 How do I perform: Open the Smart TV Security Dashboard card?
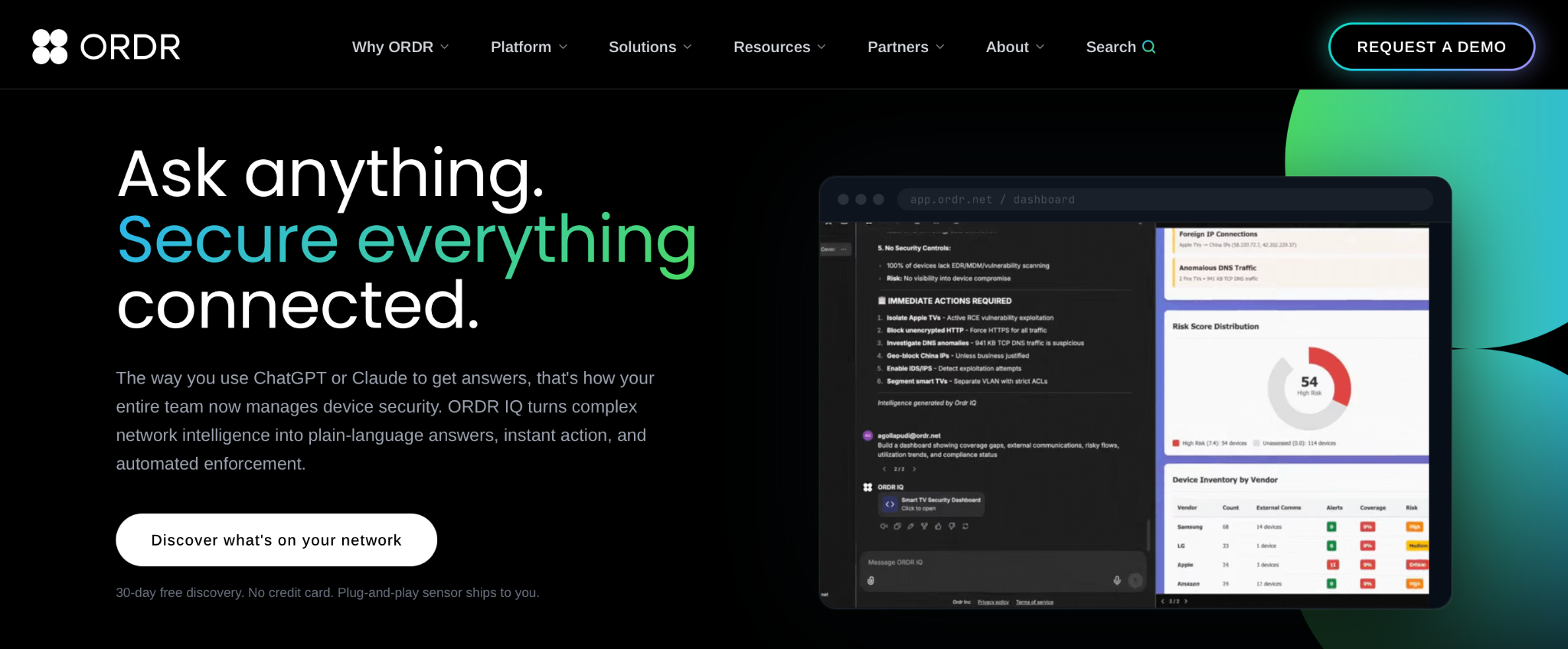tap(932, 504)
